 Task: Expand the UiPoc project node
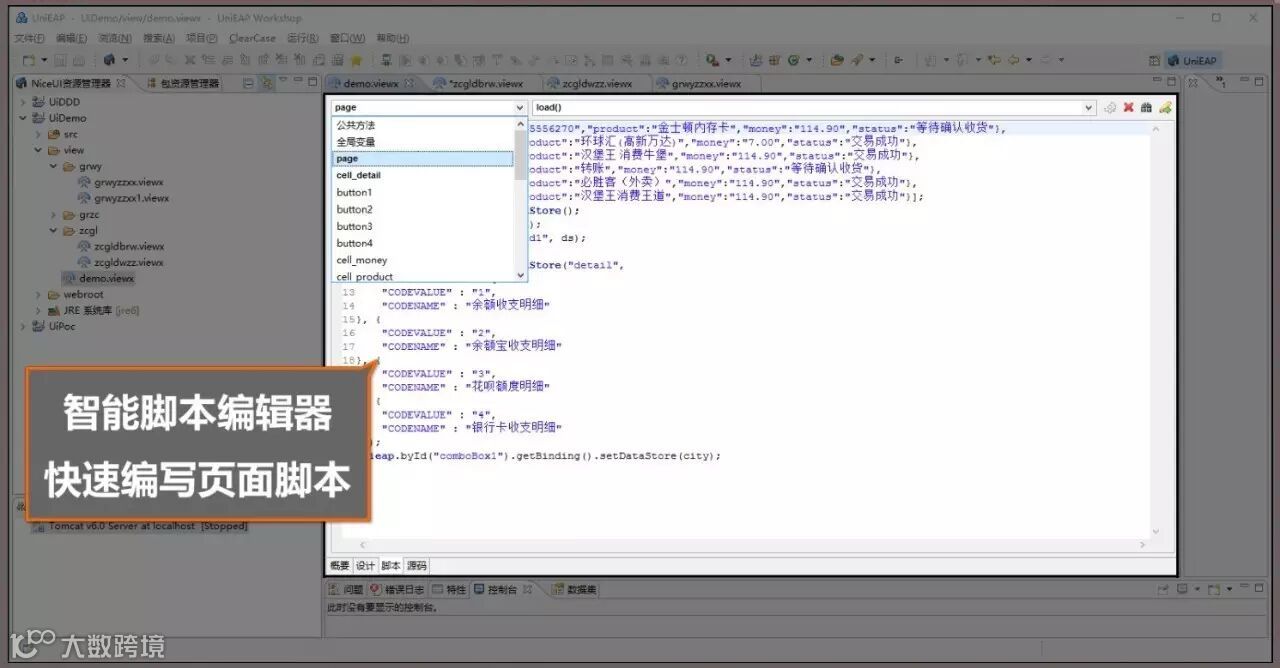pyautogui.click(x=24, y=326)
